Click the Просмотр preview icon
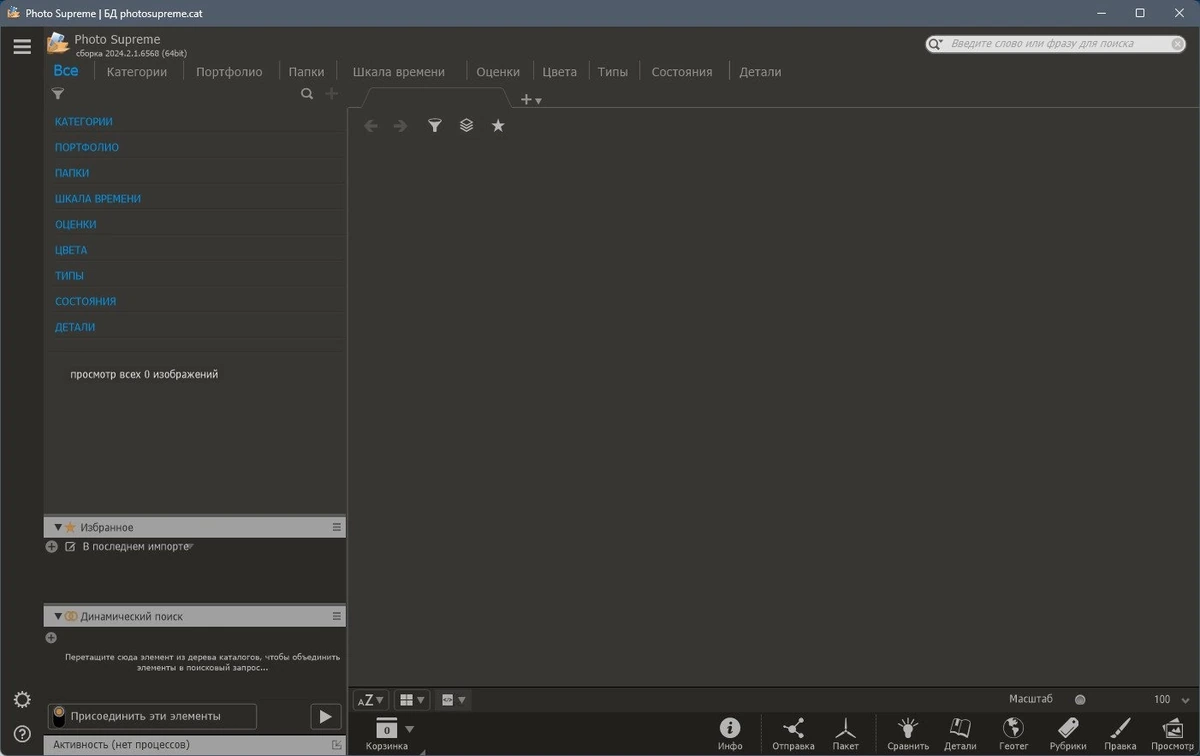 pos(1172,733)
